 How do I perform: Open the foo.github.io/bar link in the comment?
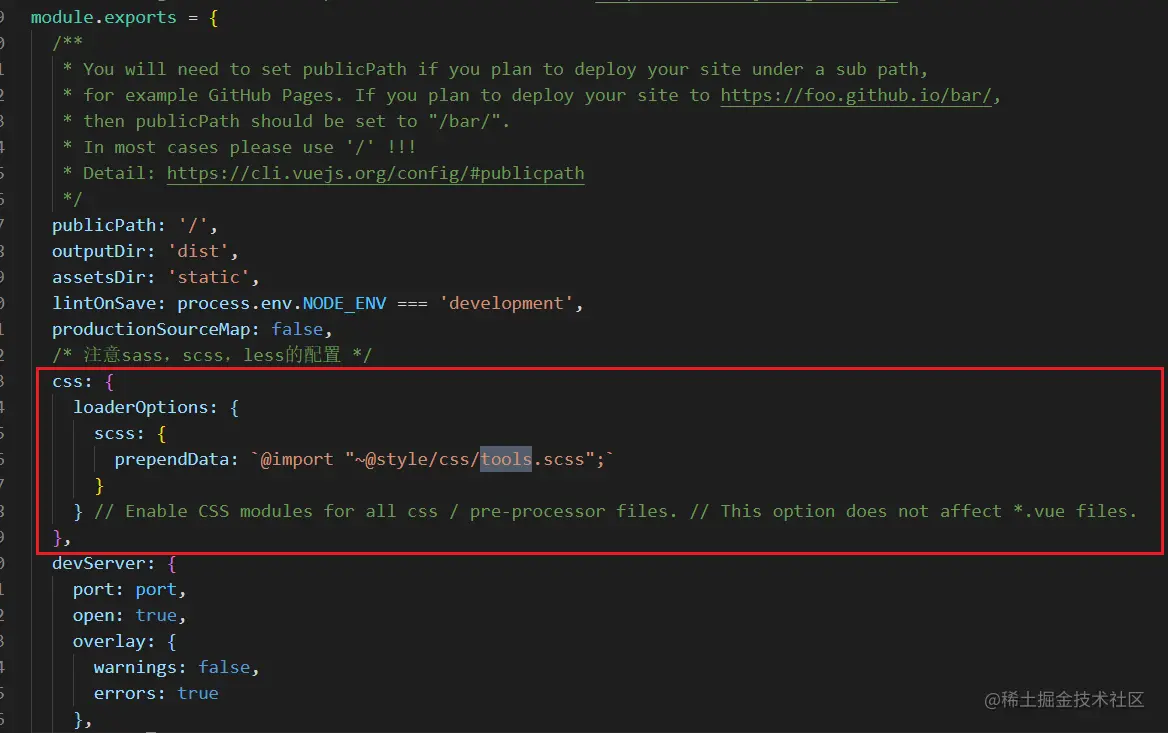pyautogui.click(x=856, y=95)
